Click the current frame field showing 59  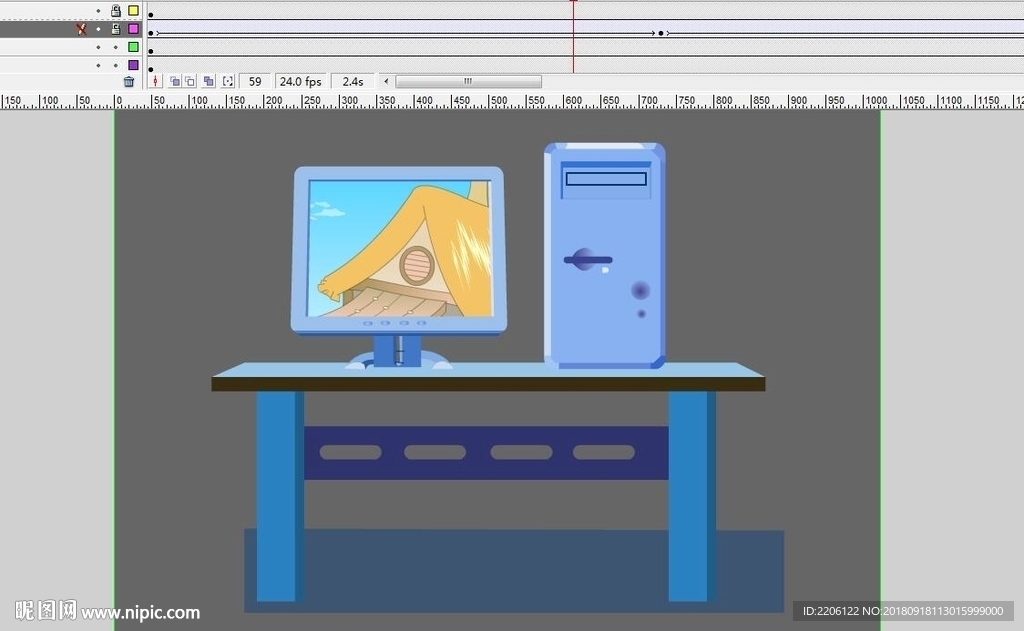tap(255, 82)
